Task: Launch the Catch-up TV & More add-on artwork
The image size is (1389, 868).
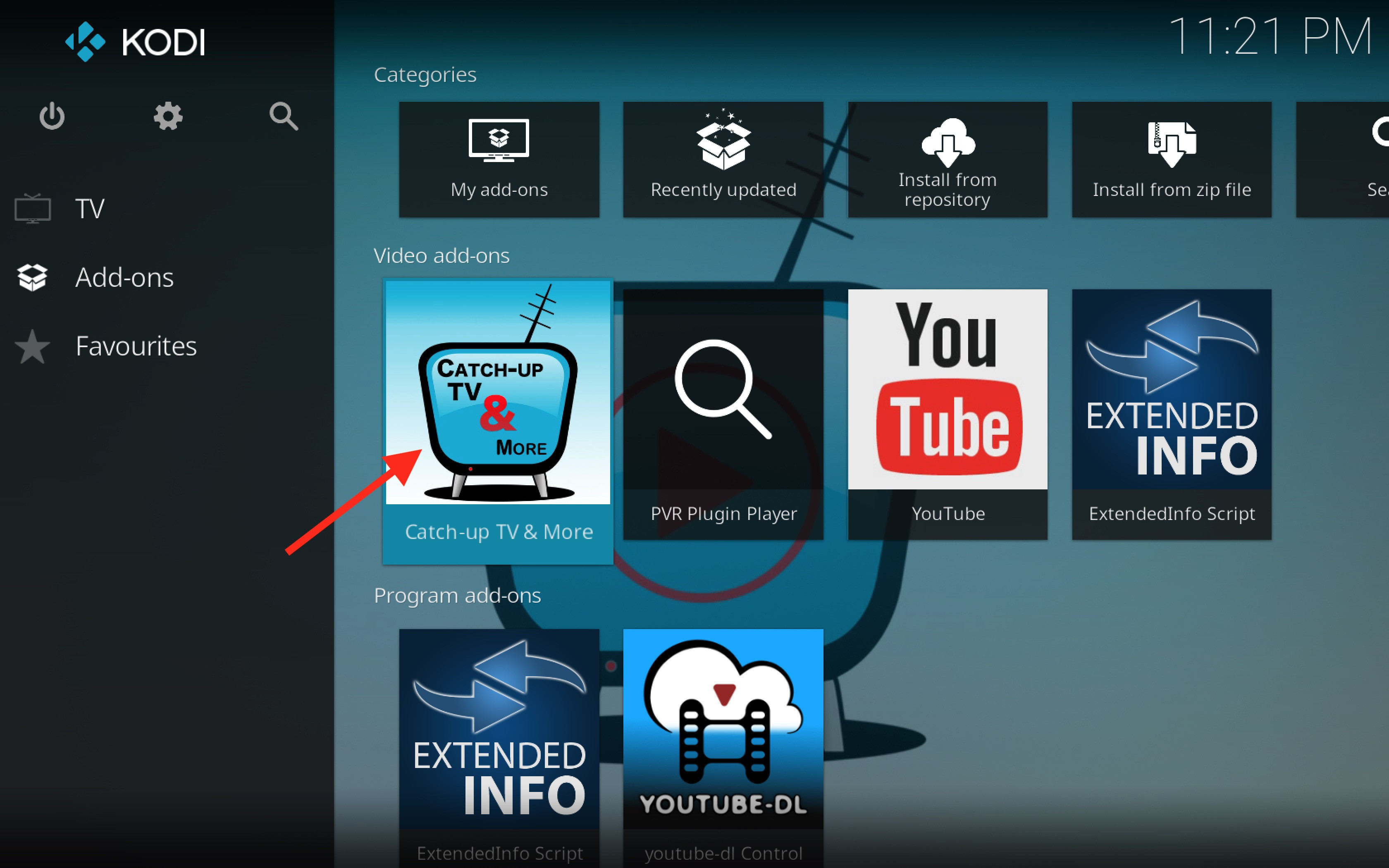Action: 498,392
